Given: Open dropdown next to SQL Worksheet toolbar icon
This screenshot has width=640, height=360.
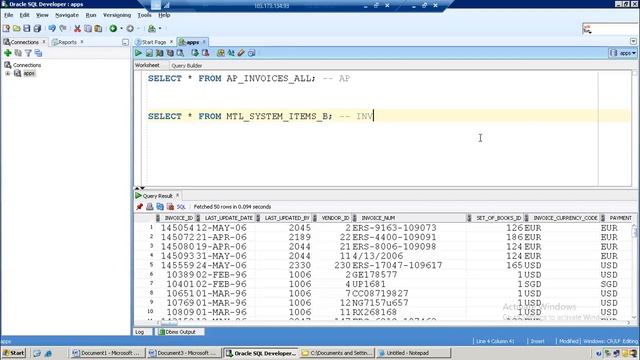Looking at the screenshot, I should (x=160, y=29).
